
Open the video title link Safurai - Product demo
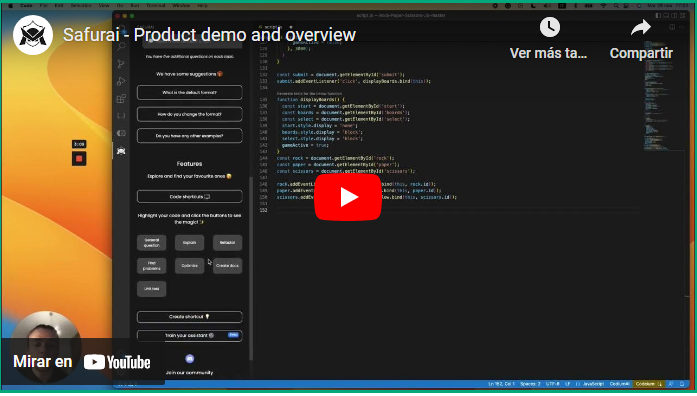point(209,35)
